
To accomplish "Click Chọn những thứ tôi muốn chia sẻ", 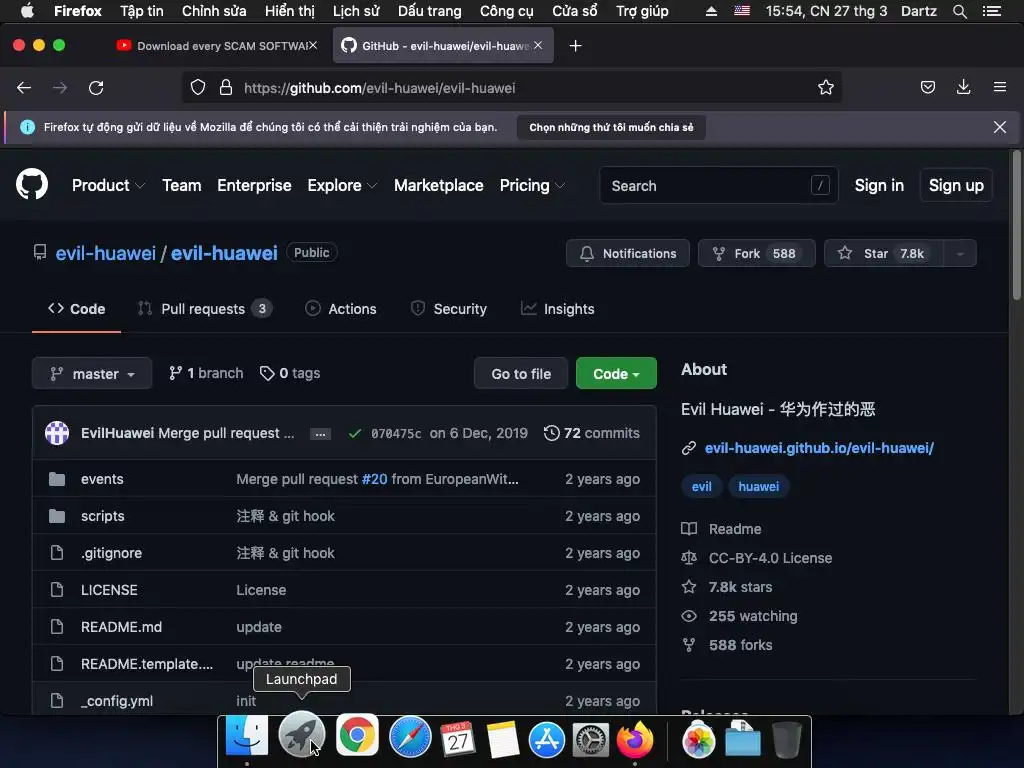I will pyautogui.click(x=611, y=127).
